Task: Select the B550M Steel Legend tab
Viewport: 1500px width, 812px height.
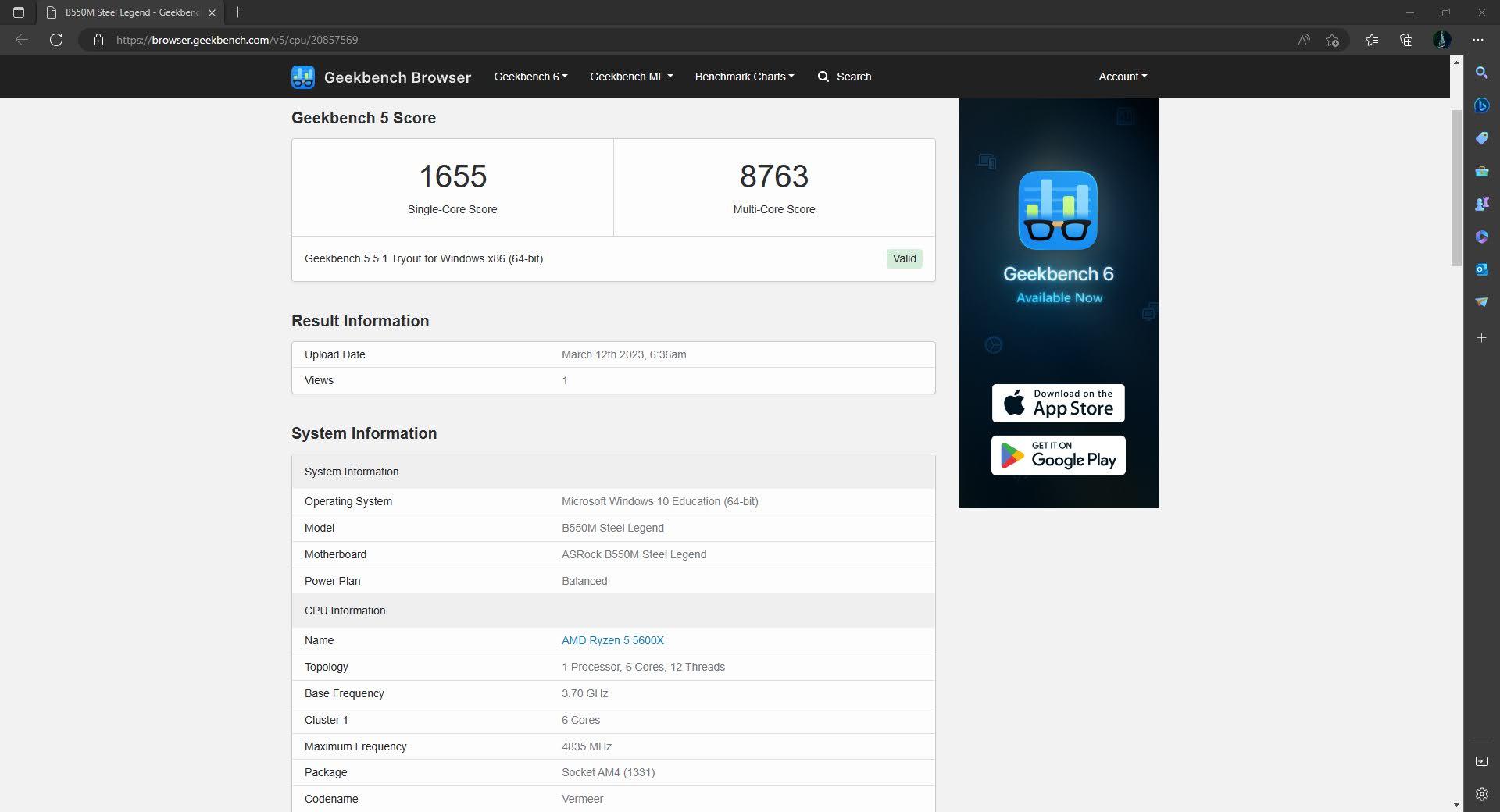Action: tap(130, 12)
